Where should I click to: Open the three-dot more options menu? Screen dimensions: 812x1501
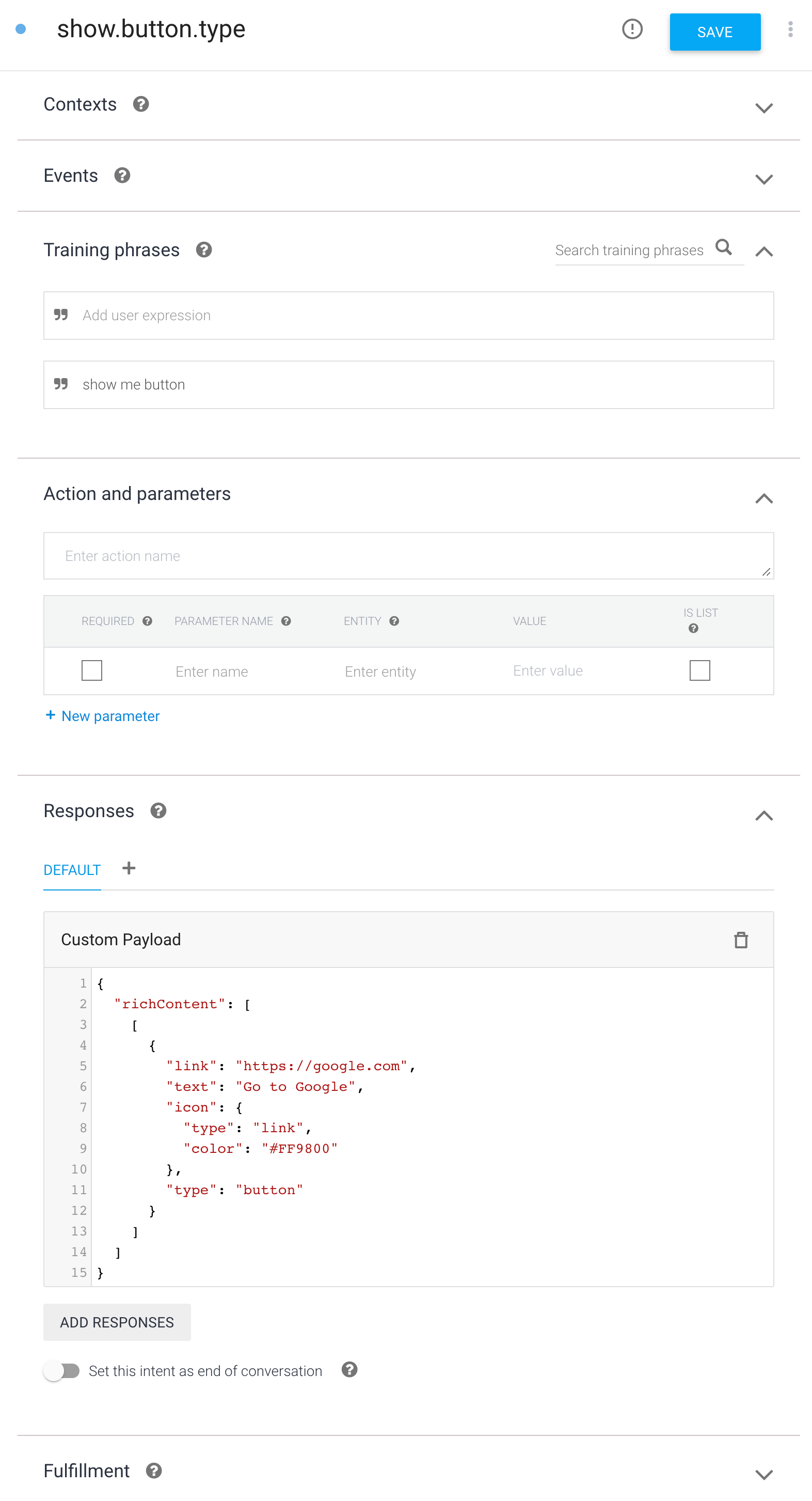pyautogui.click(x=790, y=29)
